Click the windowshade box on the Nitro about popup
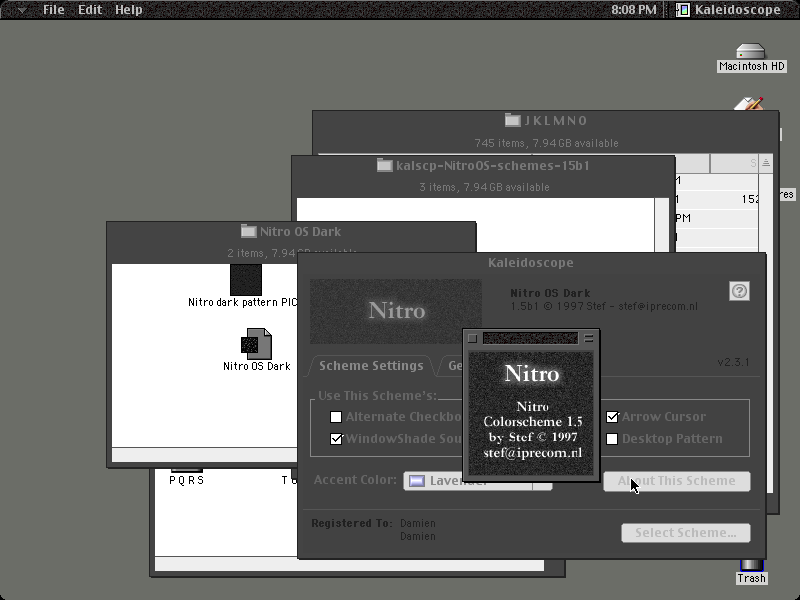The height and width of the screenshot is (600, 800). 589,338
